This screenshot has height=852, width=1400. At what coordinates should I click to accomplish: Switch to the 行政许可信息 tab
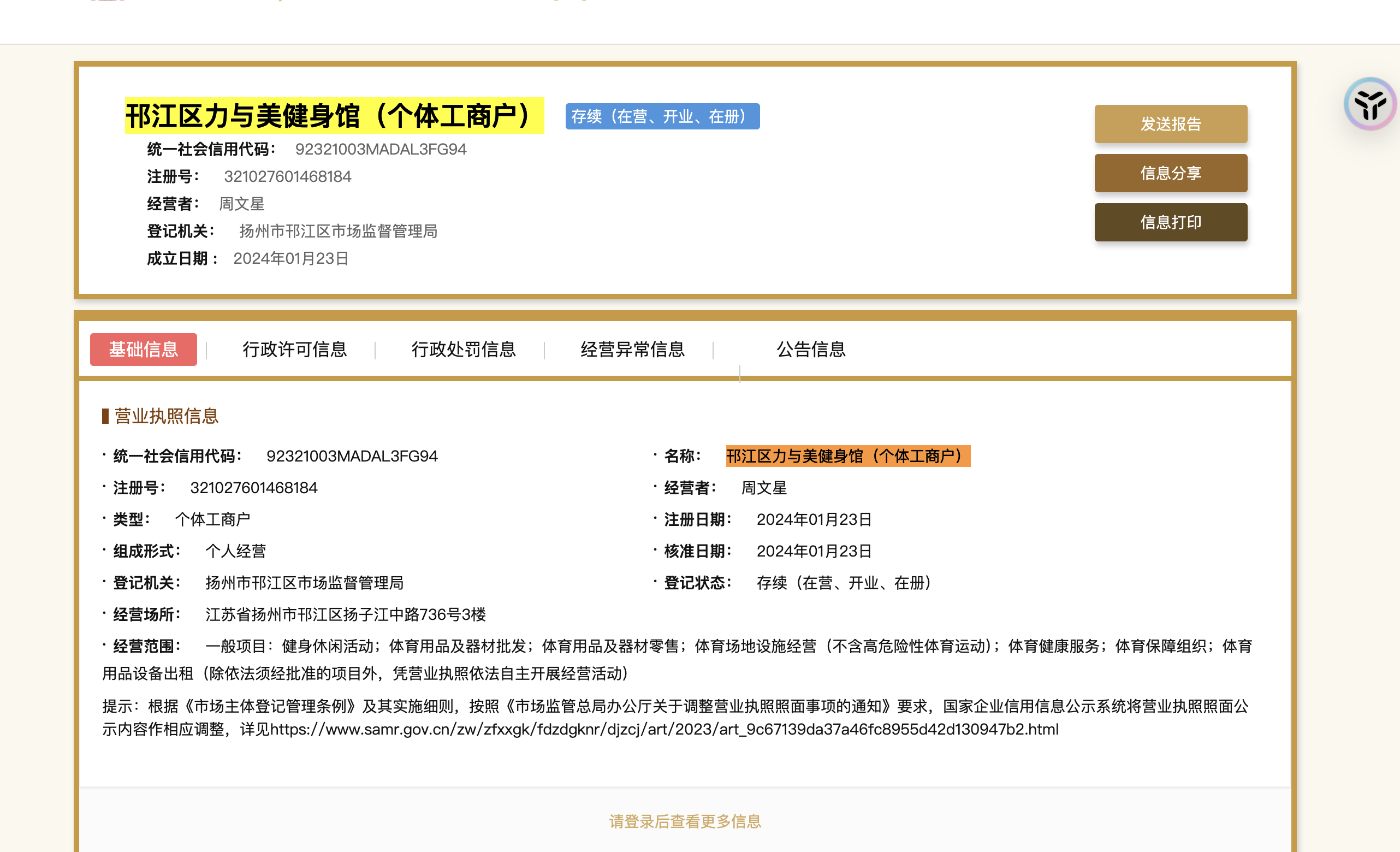click(294, 349)
